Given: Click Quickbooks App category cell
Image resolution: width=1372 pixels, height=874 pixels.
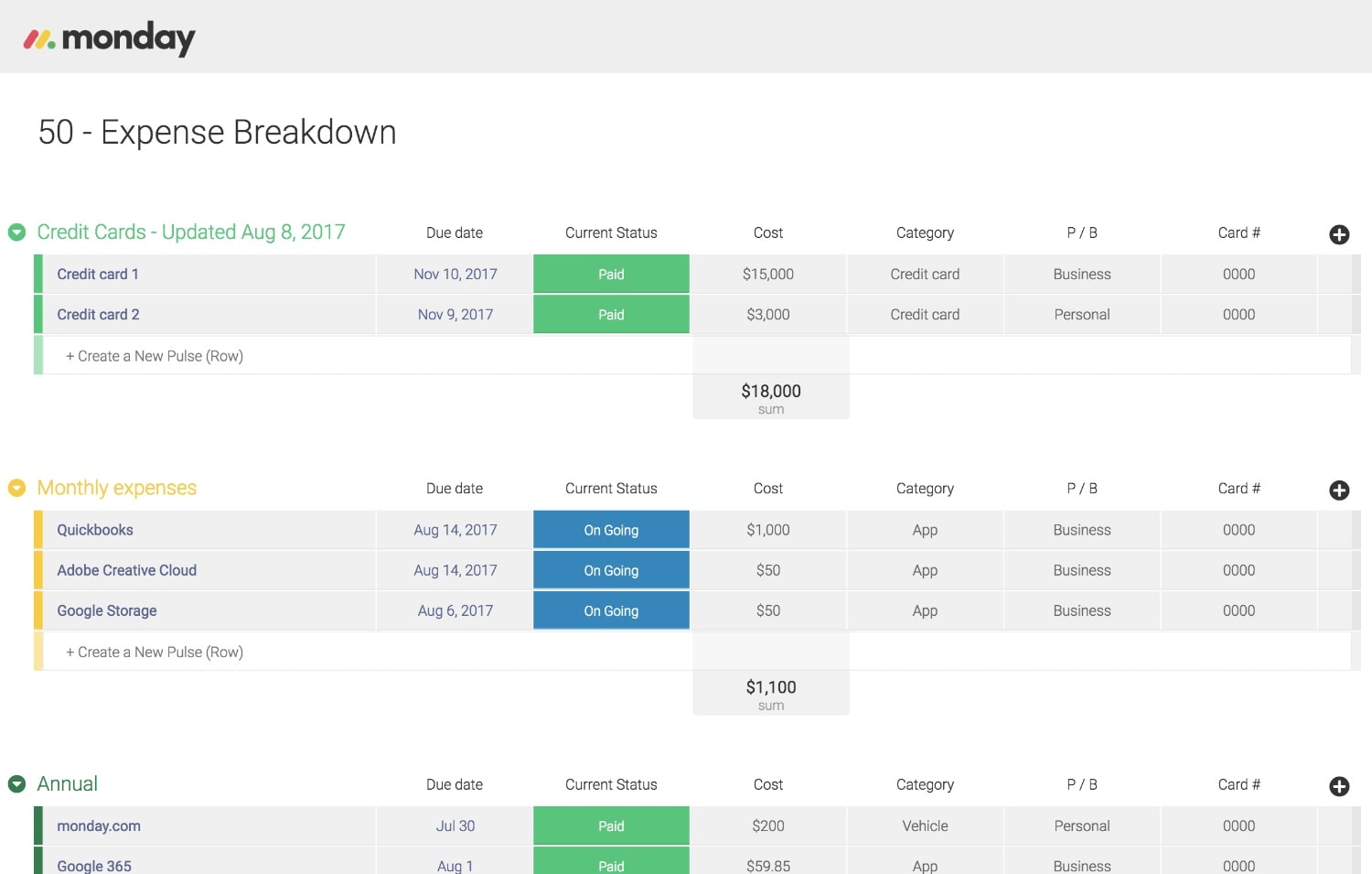Looking at the screenshot, I should click(926, 530).
